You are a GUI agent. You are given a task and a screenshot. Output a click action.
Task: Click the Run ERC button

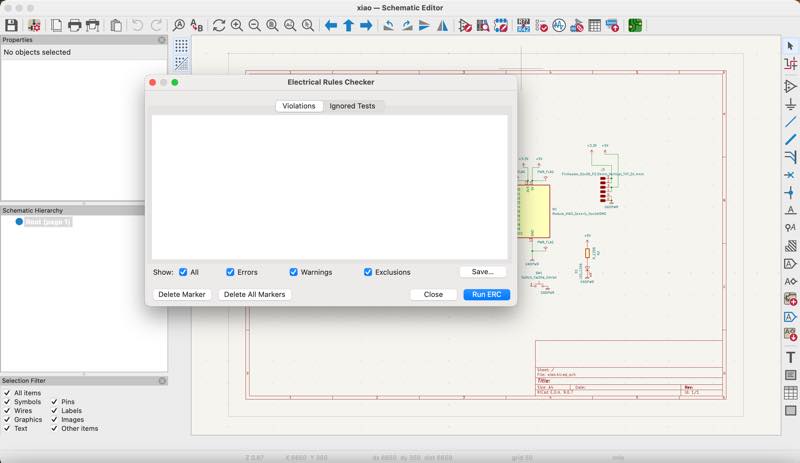coord(486,294)
